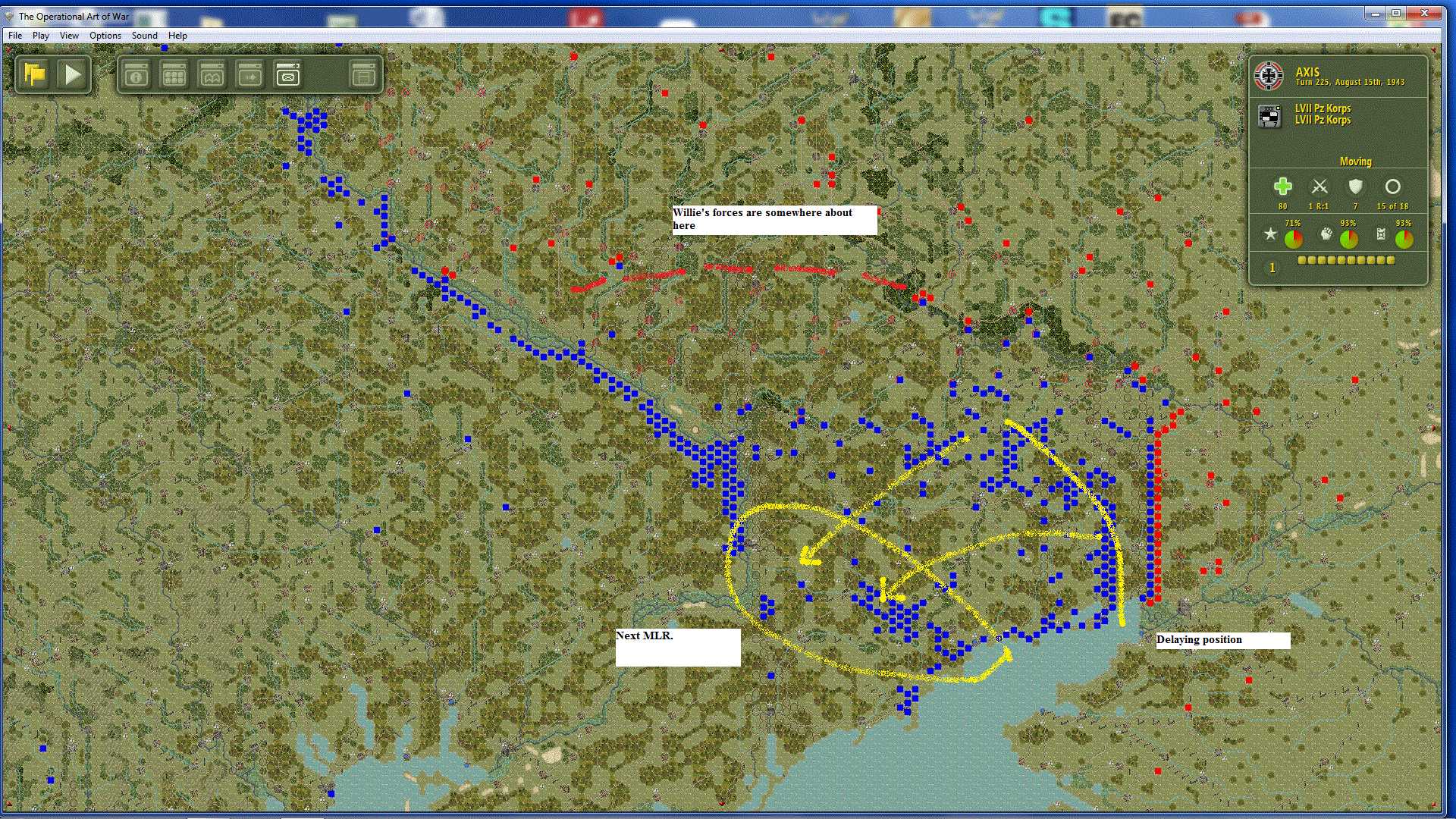
Task: Click the yellow flags end-turn button
Action: click(35, 74)
